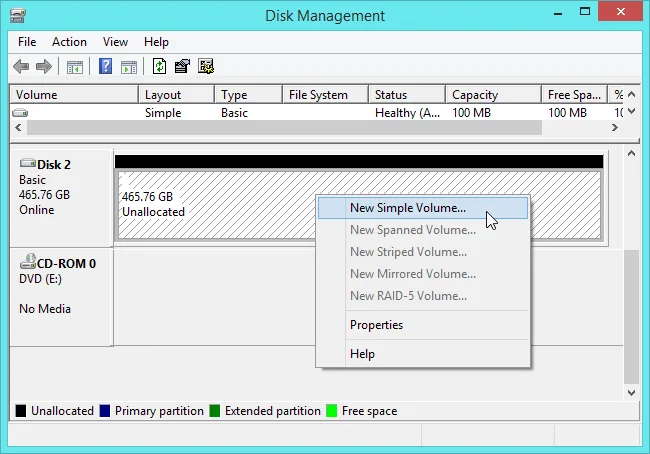Open the blue Help question mark icon
Image resolution: width=650 pixels, height=454 pixels.
point(106,66)
